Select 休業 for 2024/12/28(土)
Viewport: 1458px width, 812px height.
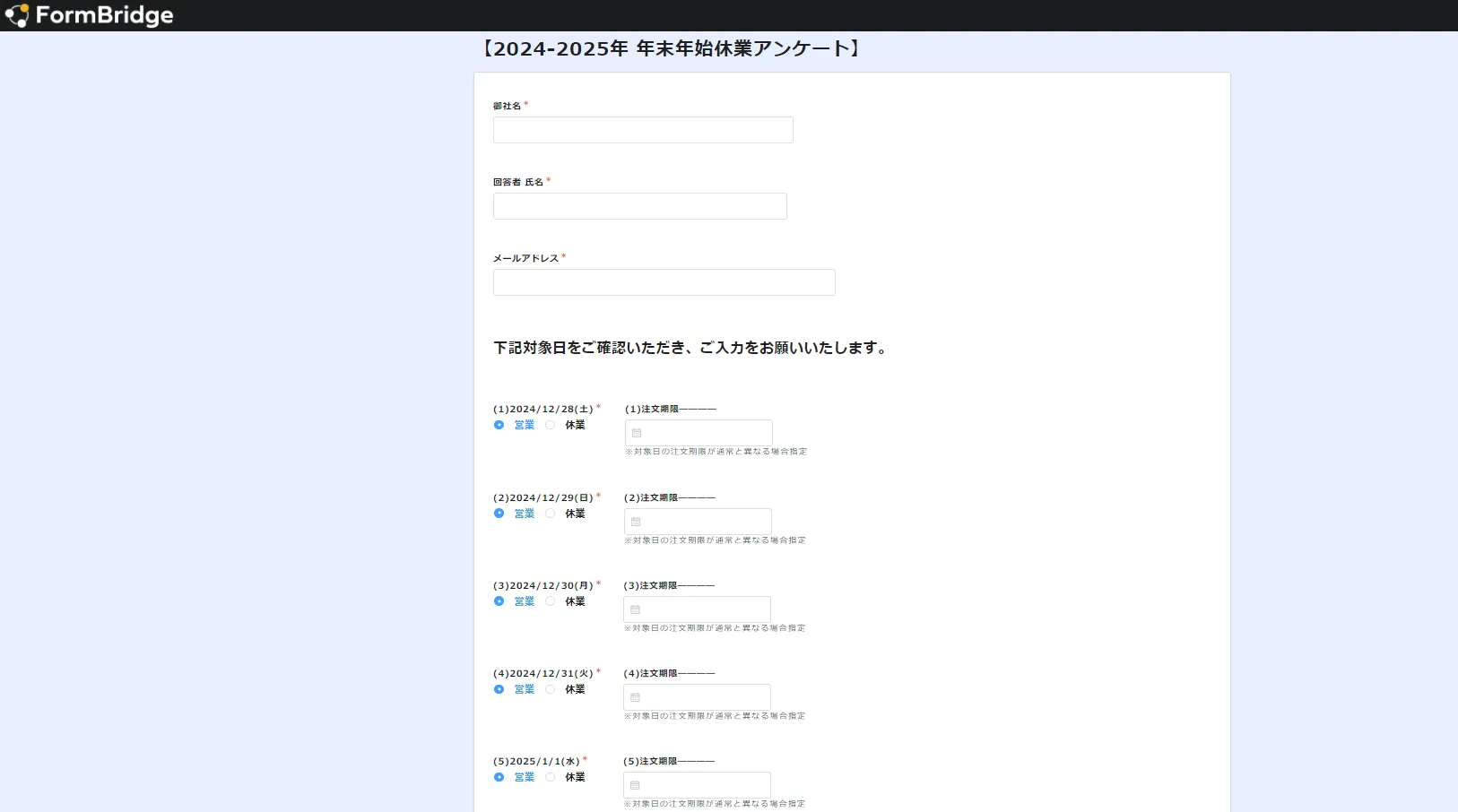click(551, 425)
